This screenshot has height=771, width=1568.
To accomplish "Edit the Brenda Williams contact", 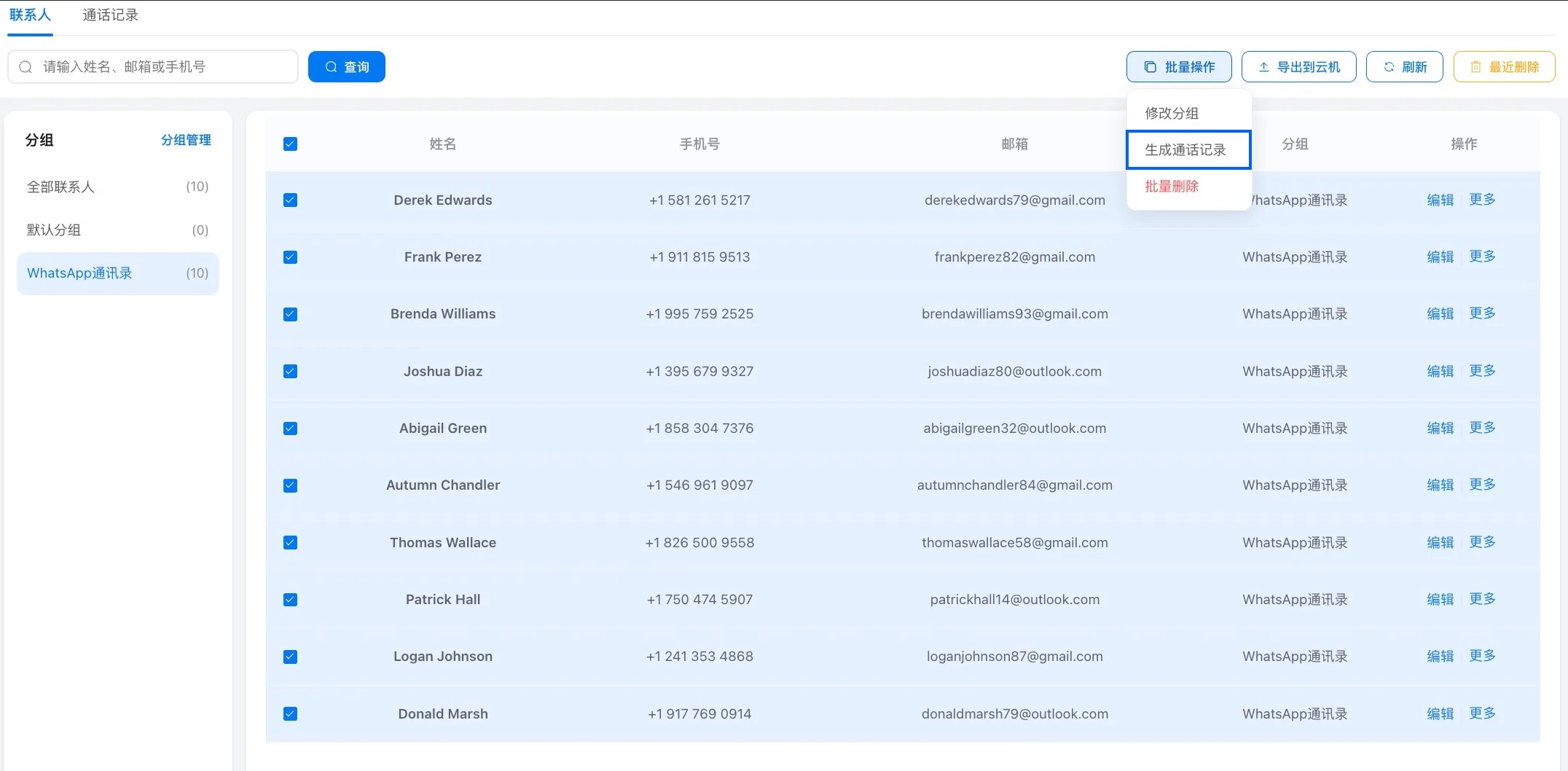I will coord(1440,314).
